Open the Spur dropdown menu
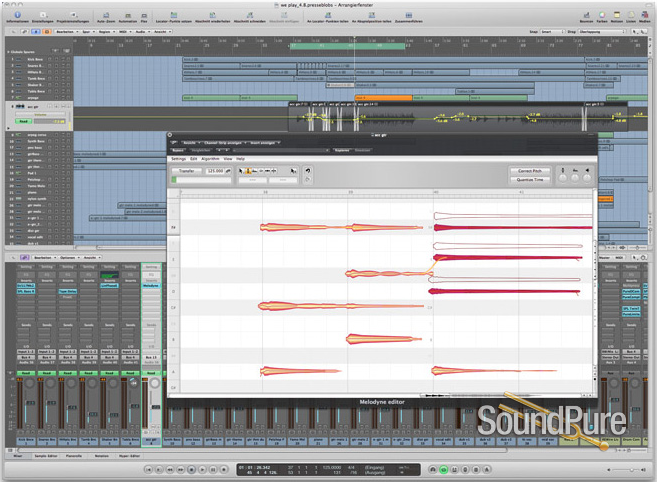This screenshot has width=657, height=482. tap(88, 31)
